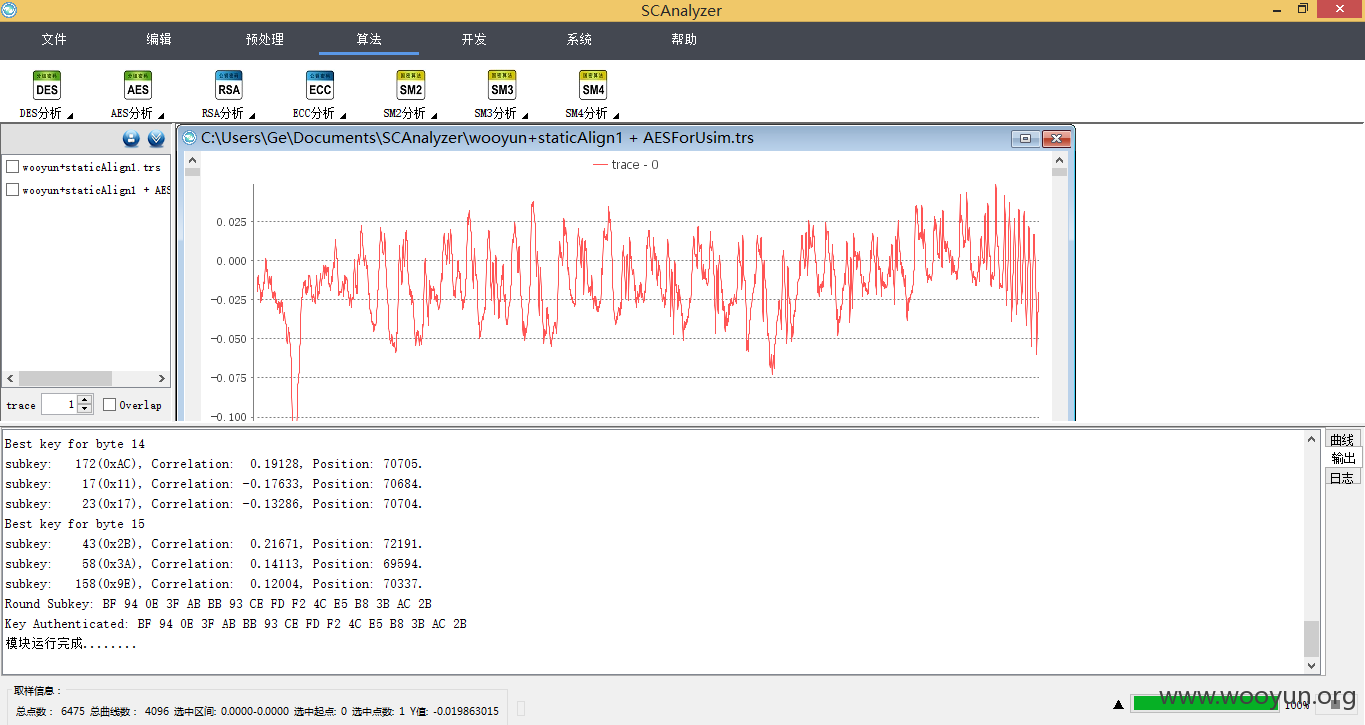Select the 算法 menu tab

(369, 40)
